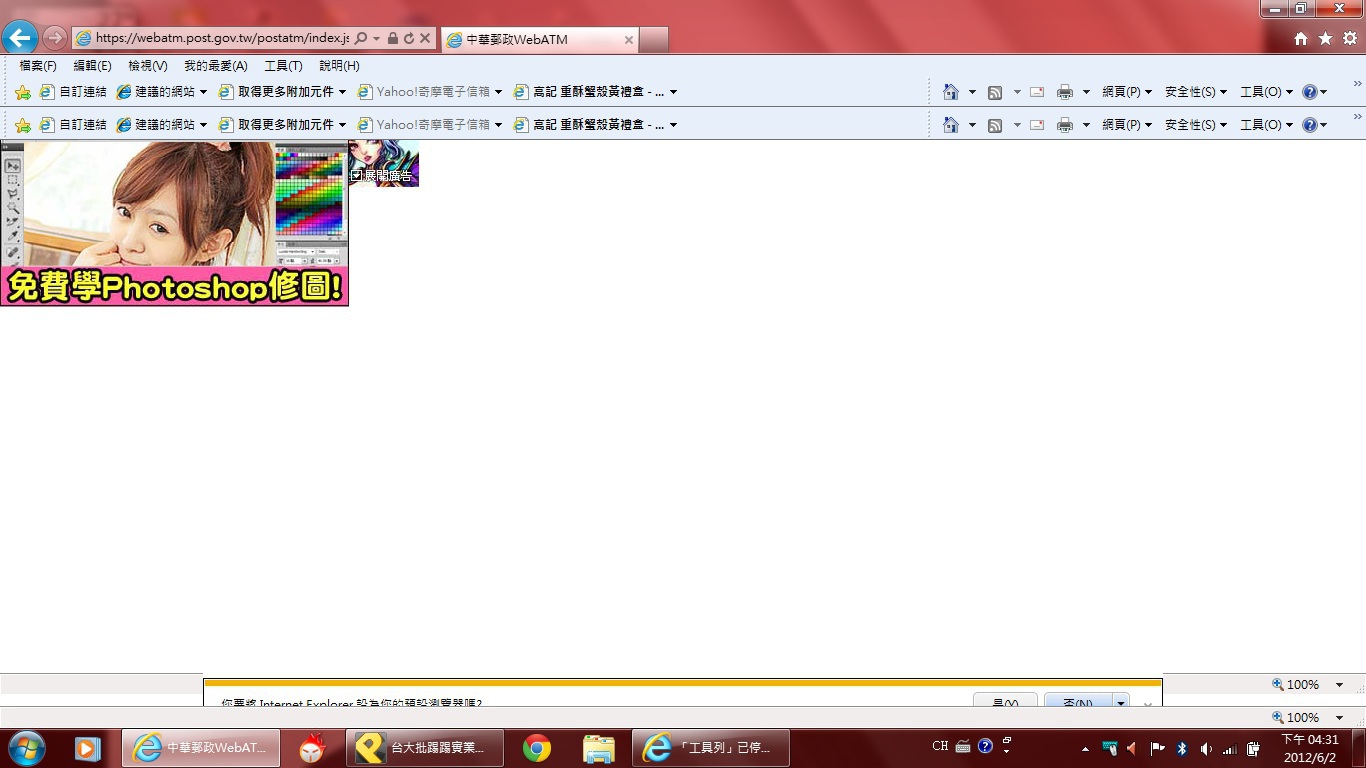
Task: Refresh the page using the address bar refresh icon
Action: pyautogui.click(x=409, y=38)
